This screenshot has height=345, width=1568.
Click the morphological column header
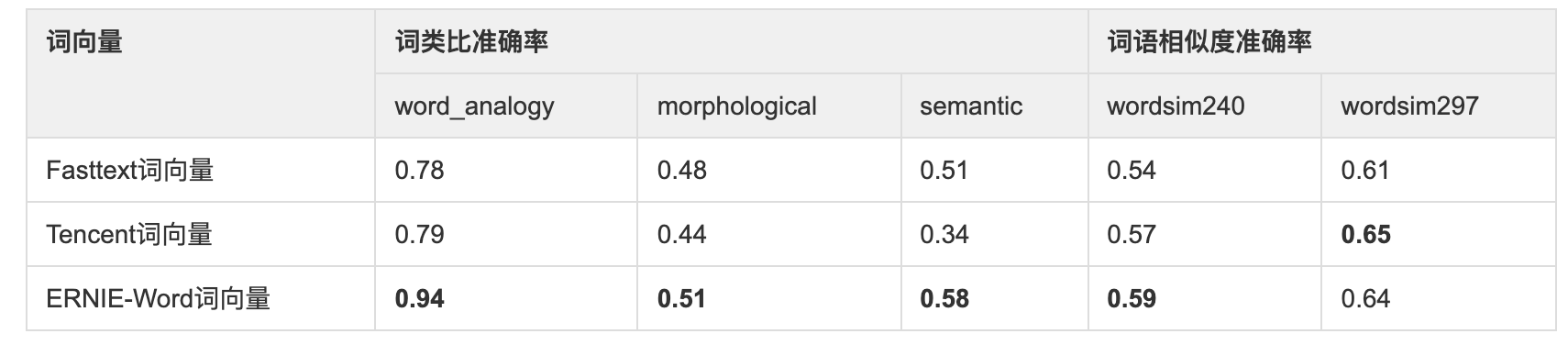coord(736,106)
